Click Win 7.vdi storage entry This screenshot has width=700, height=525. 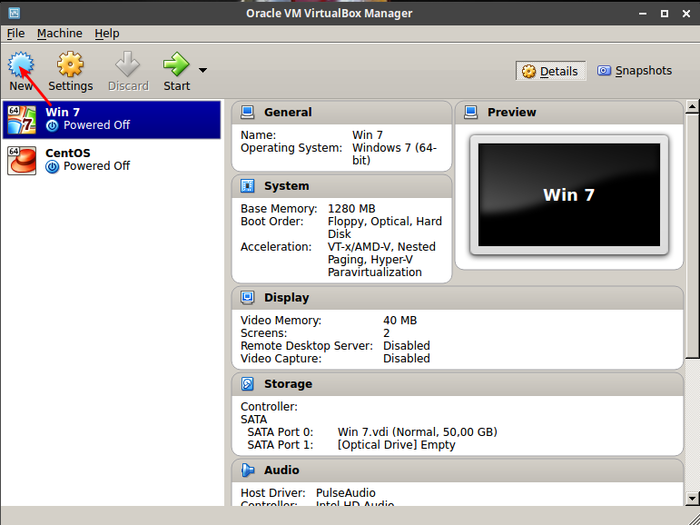tap(417, 432)
